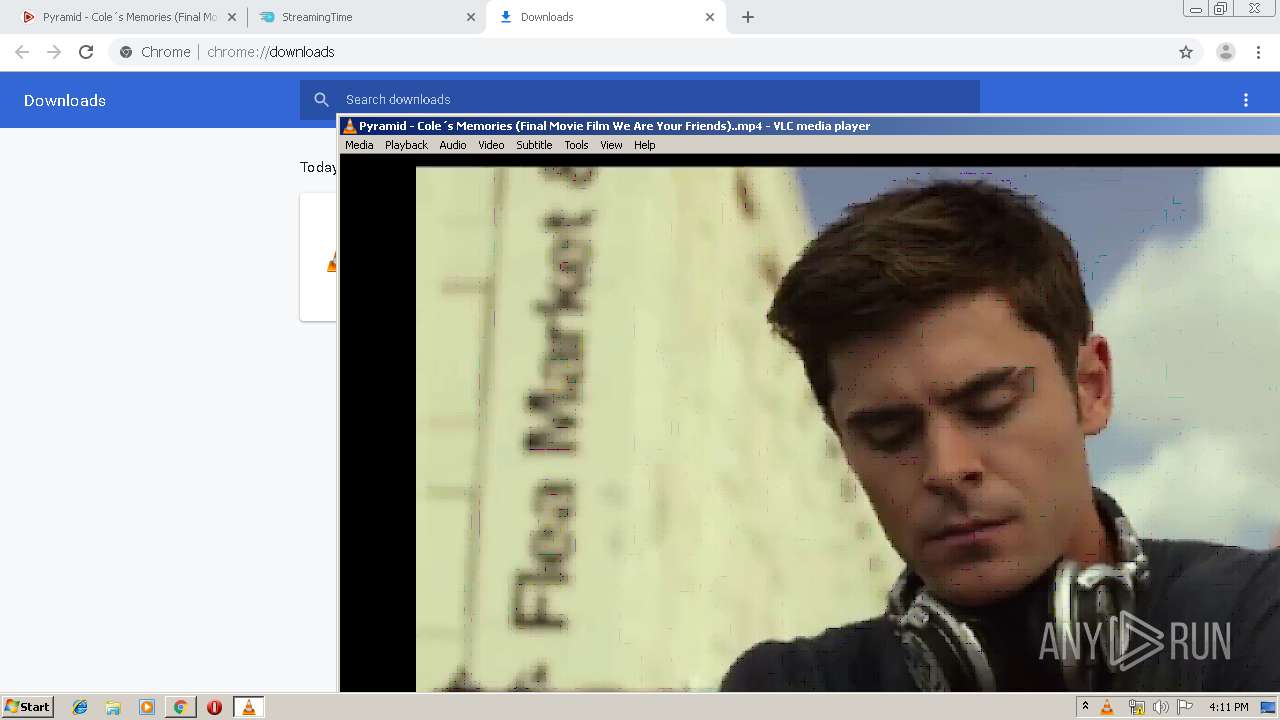Launch Internet Explorer from the taskbar
Image resolution: width=1280 pixels, height=720 pixels.
point(80,707)
